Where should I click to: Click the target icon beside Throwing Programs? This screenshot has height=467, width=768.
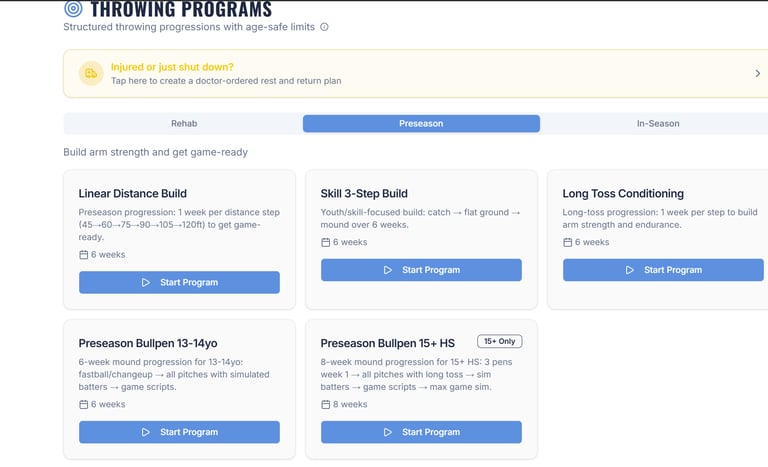(x=73, y=9)
